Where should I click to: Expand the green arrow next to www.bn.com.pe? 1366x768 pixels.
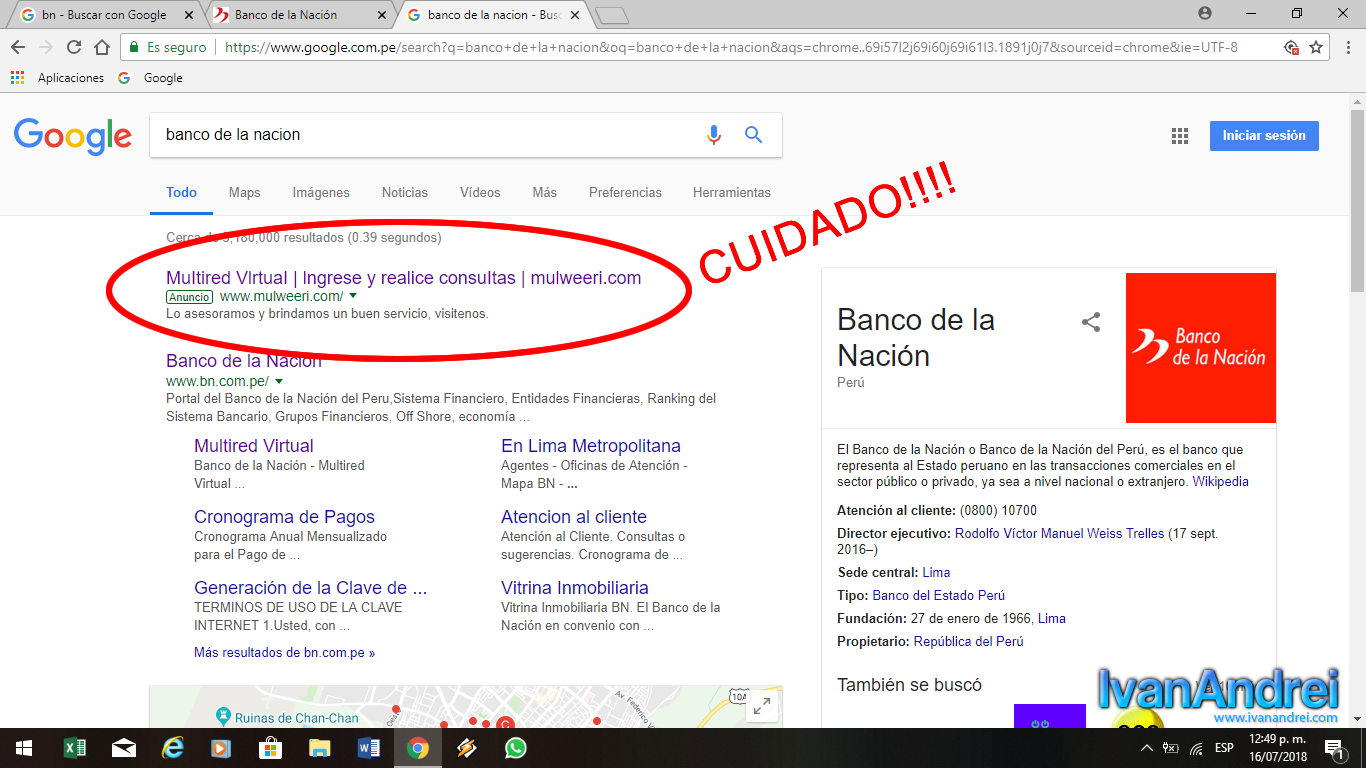[x=279, y=382]
